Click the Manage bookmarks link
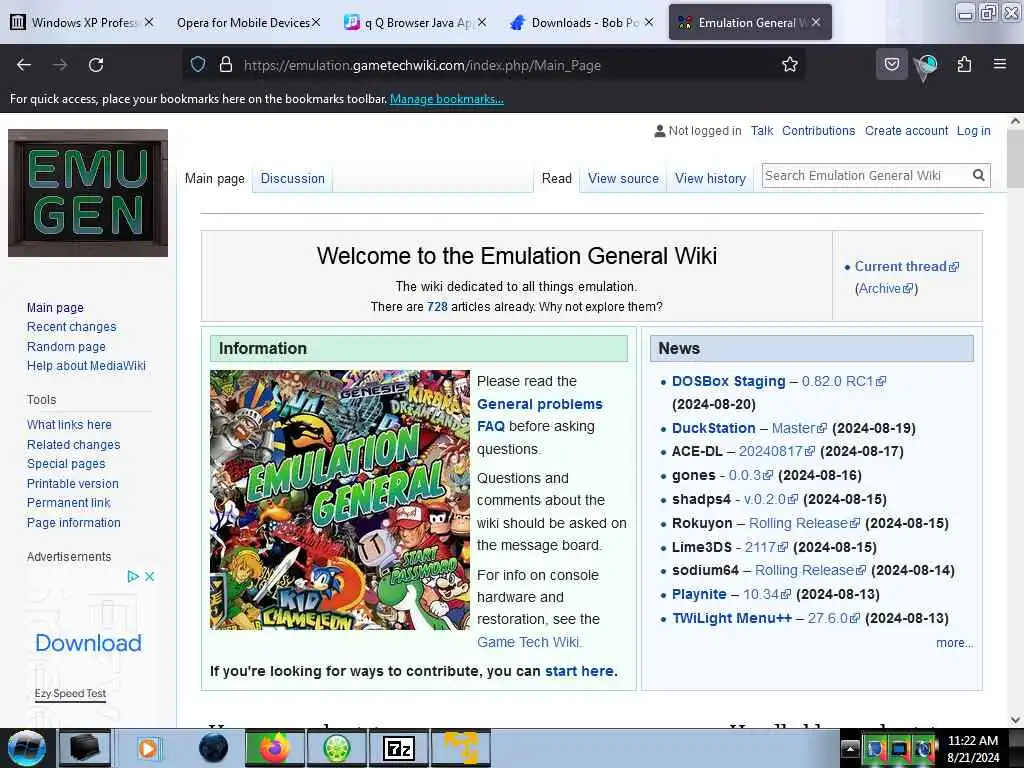 (x=447, y=99)
